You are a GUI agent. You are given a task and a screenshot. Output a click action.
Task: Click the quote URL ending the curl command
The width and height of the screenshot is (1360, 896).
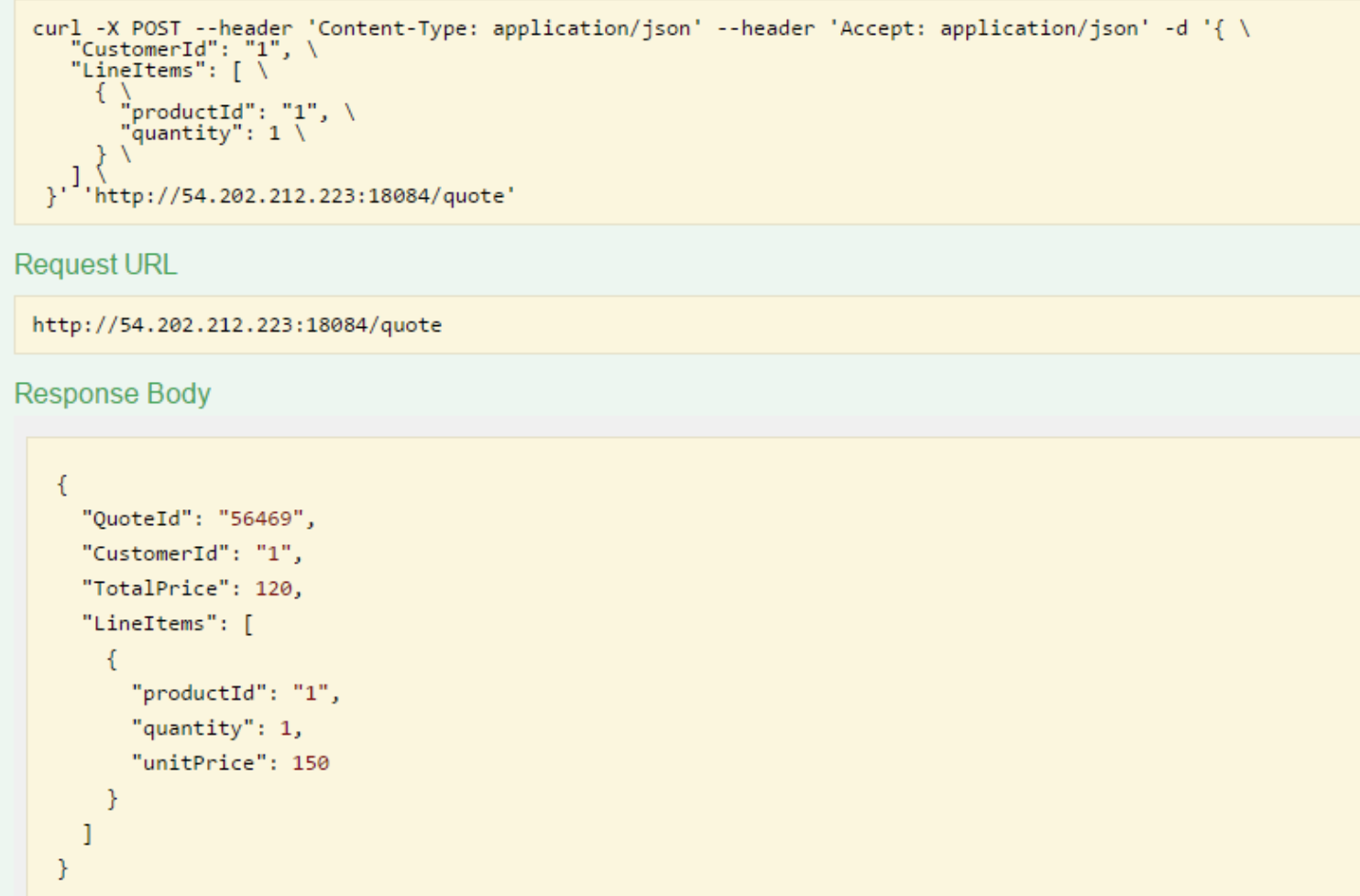pos(304,196)
